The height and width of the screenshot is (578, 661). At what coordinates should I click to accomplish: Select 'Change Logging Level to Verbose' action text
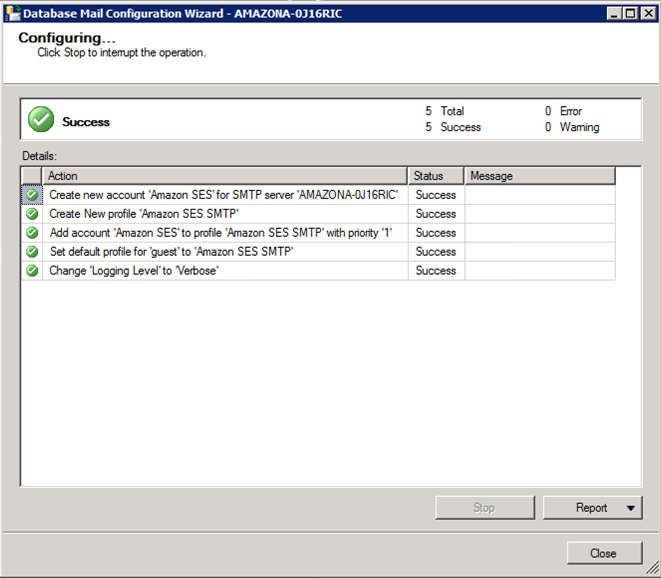click(x=134, y=271)
